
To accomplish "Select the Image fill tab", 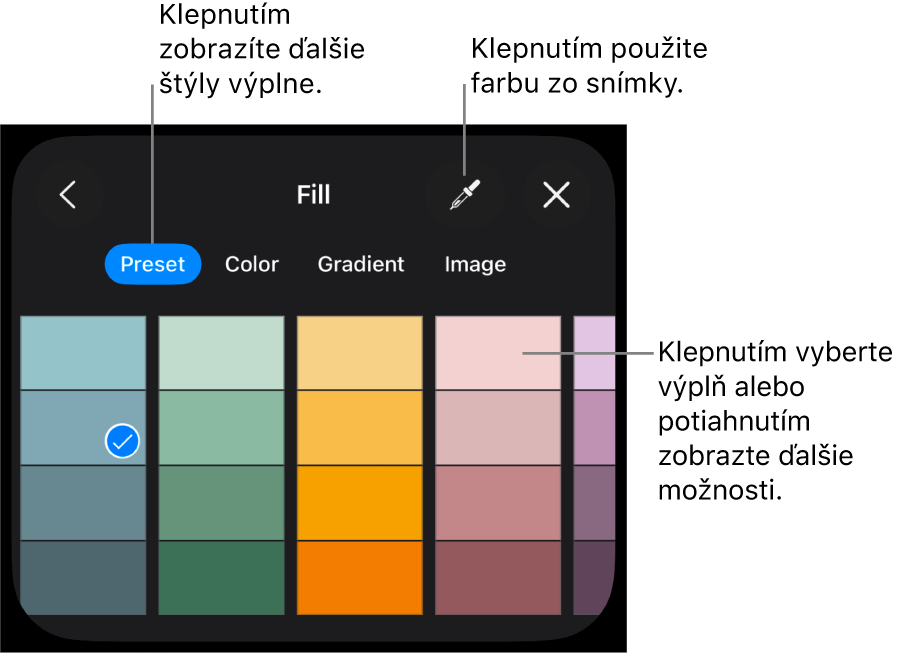I will 475,264.
